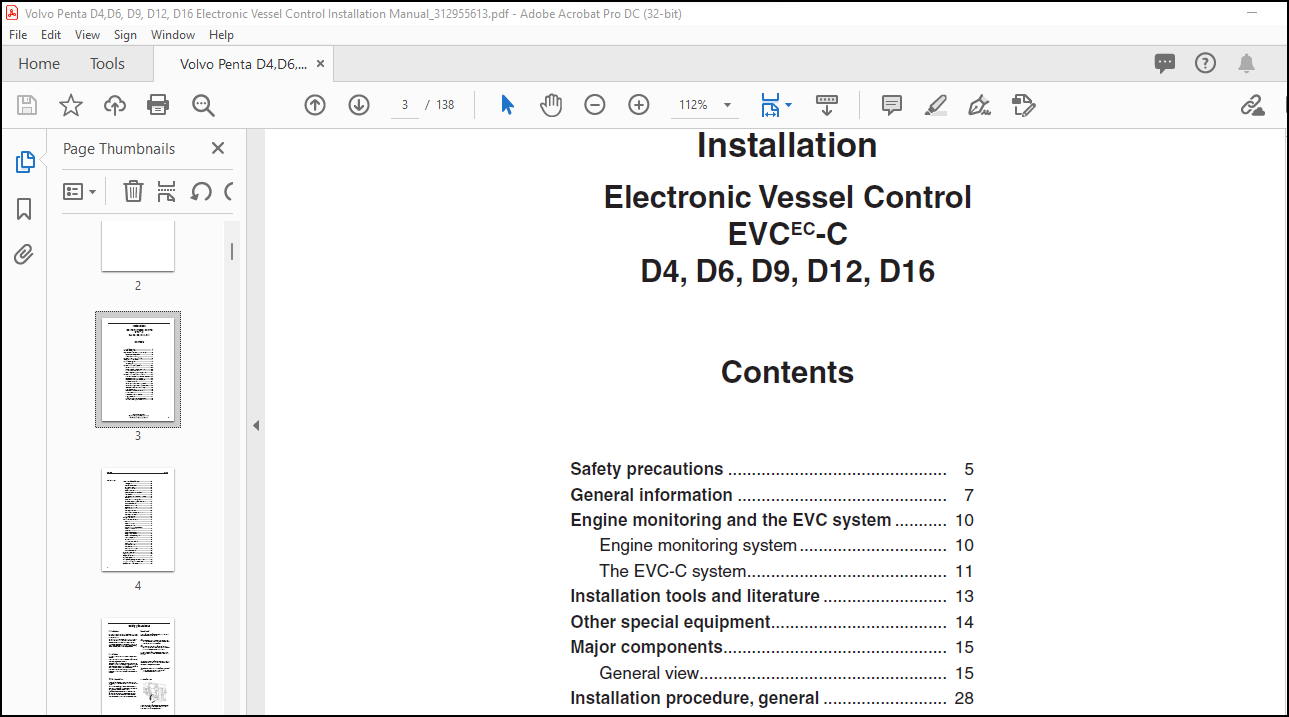Go to previous page arrow

(315, 105)
